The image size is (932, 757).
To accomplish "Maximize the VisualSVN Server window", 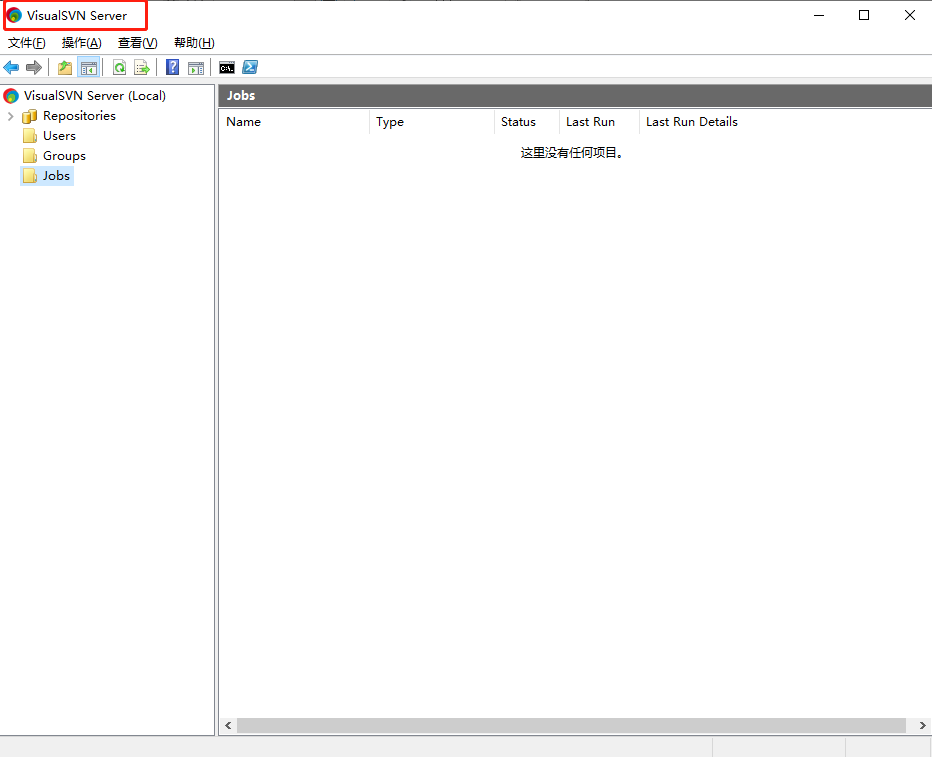I will point(864,15).
